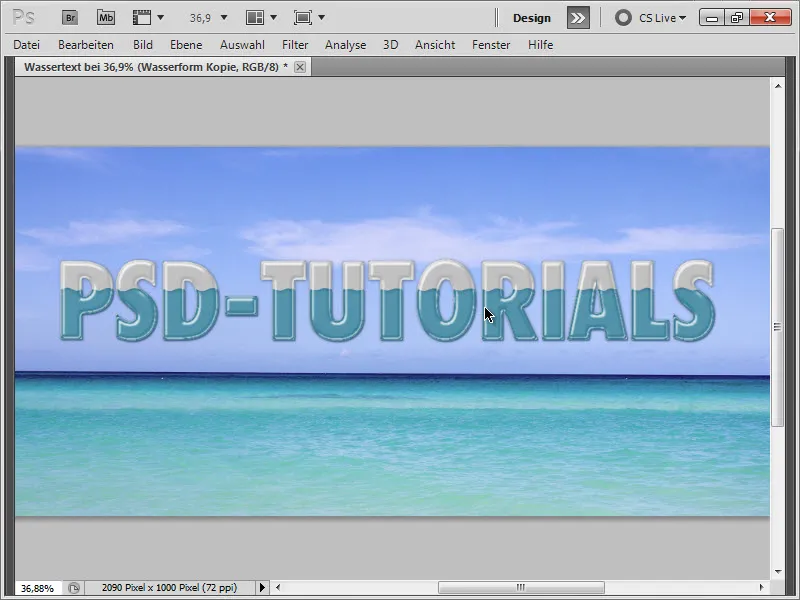This screenshot has width=800, height=600.
Task: Click the Photoshop Ps logo
Action: point(22,17)
